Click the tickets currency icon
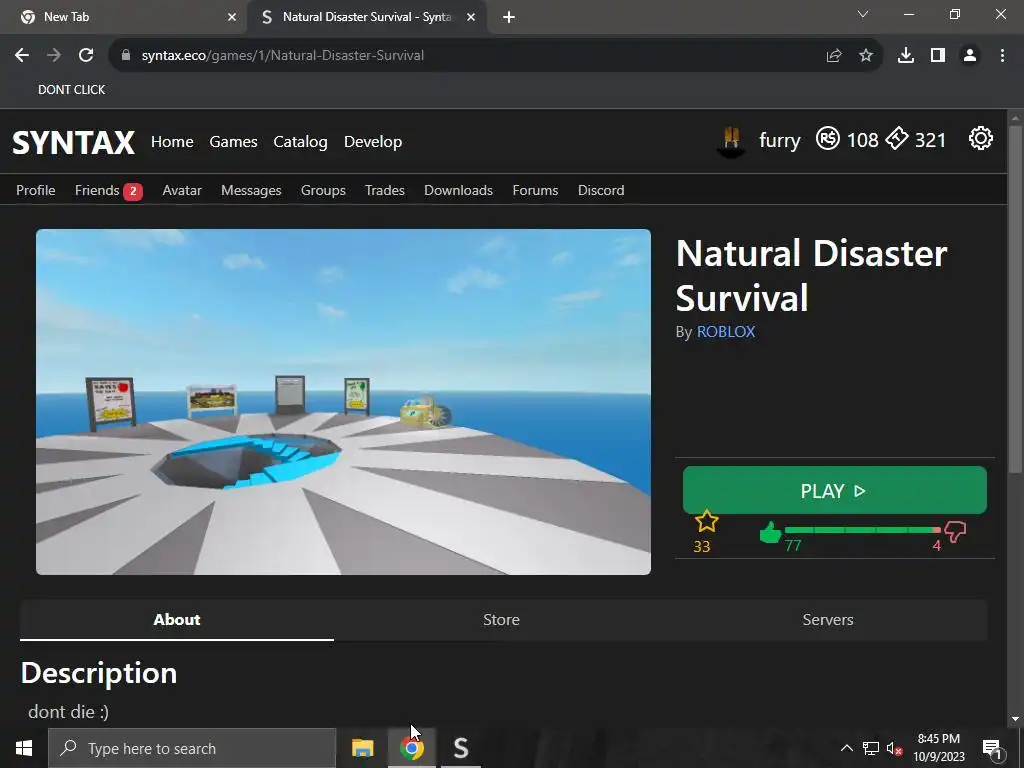The height and width of the screenshot is (768, 1024). point(897,138)
